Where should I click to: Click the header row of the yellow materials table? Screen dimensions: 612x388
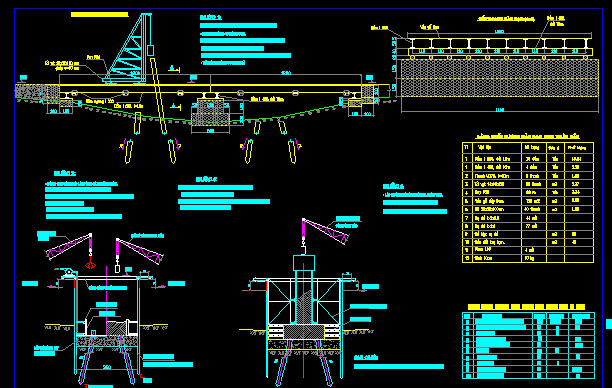(528, 148)
